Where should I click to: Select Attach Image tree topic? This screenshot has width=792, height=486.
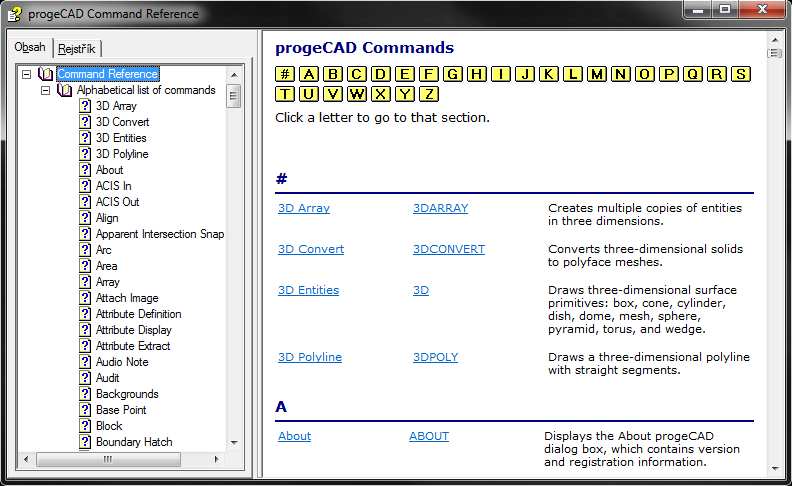(x=127, y=298)
